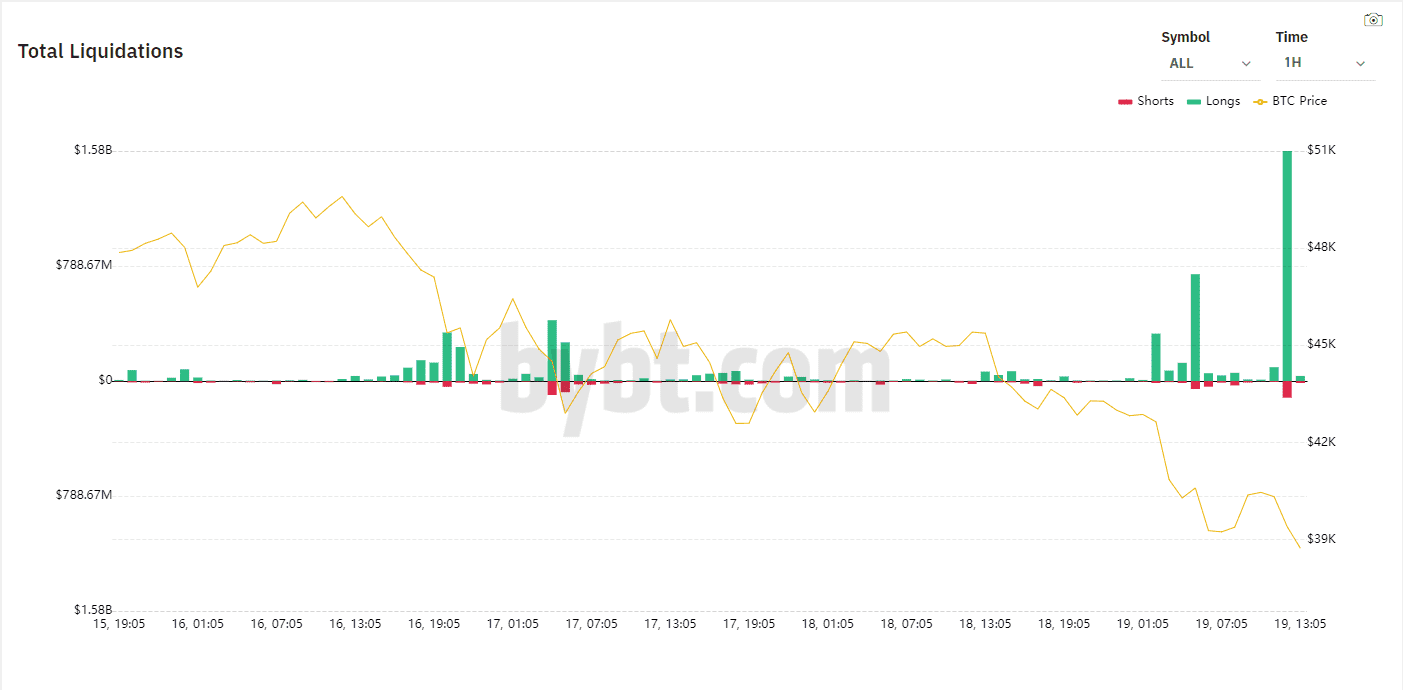Image resolution: width=1403 pixels, height=690 pixels.
Task: Hide the BTC Price series via legend label
Action: (x=1299, y=101)
